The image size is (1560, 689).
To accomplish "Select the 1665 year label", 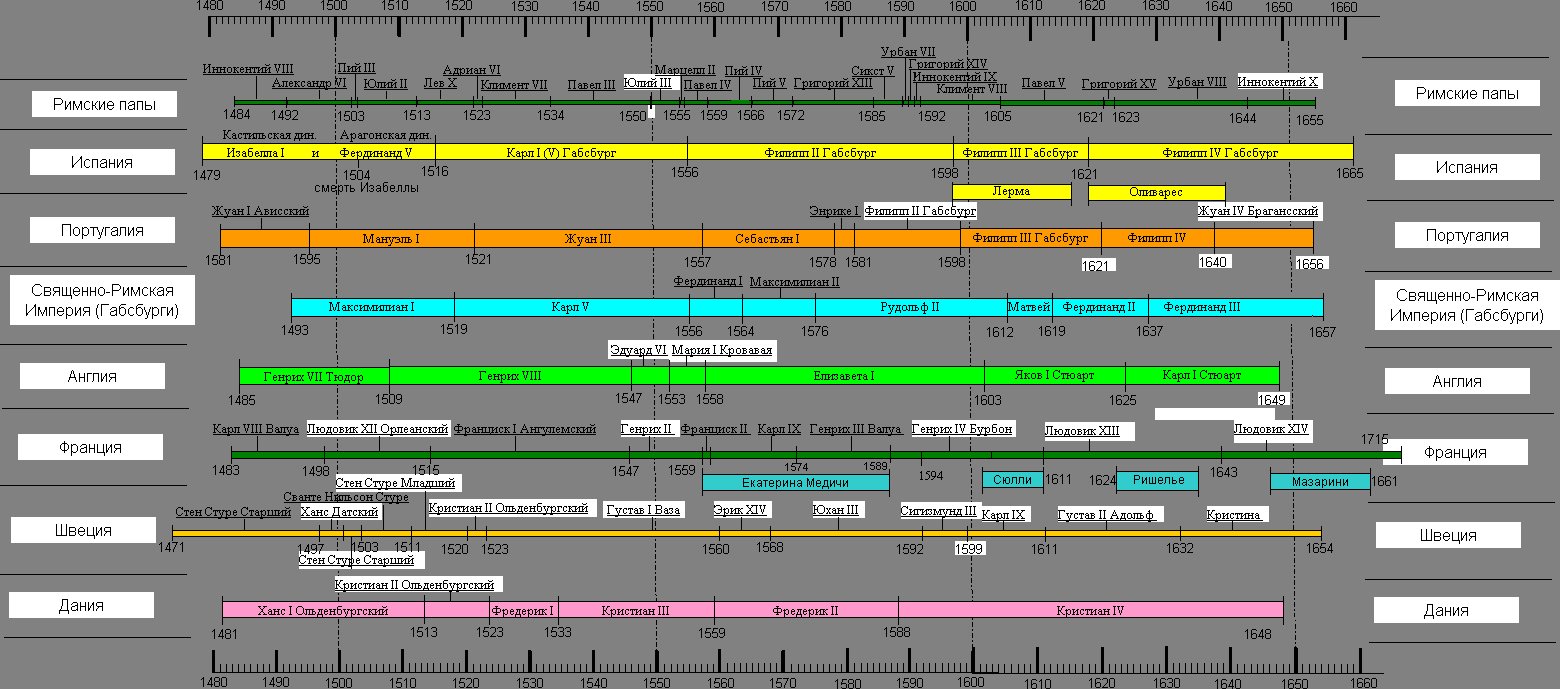I will click(1350, 174).
